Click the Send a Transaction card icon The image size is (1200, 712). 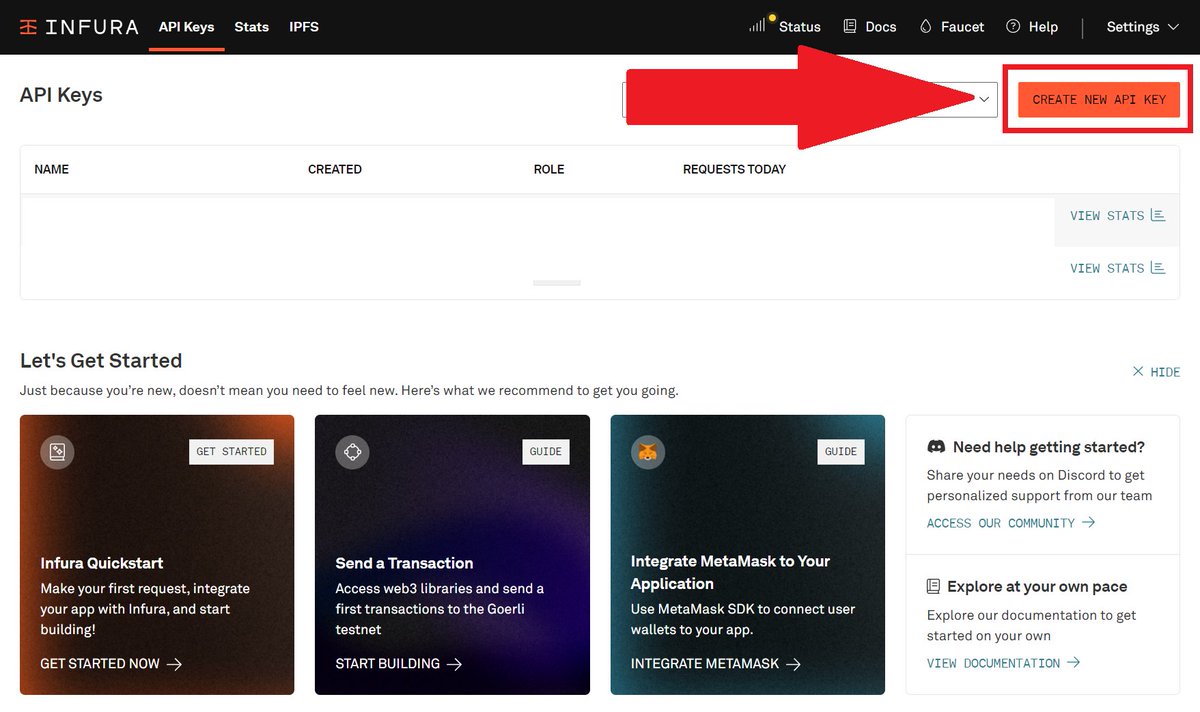(352, 452)
